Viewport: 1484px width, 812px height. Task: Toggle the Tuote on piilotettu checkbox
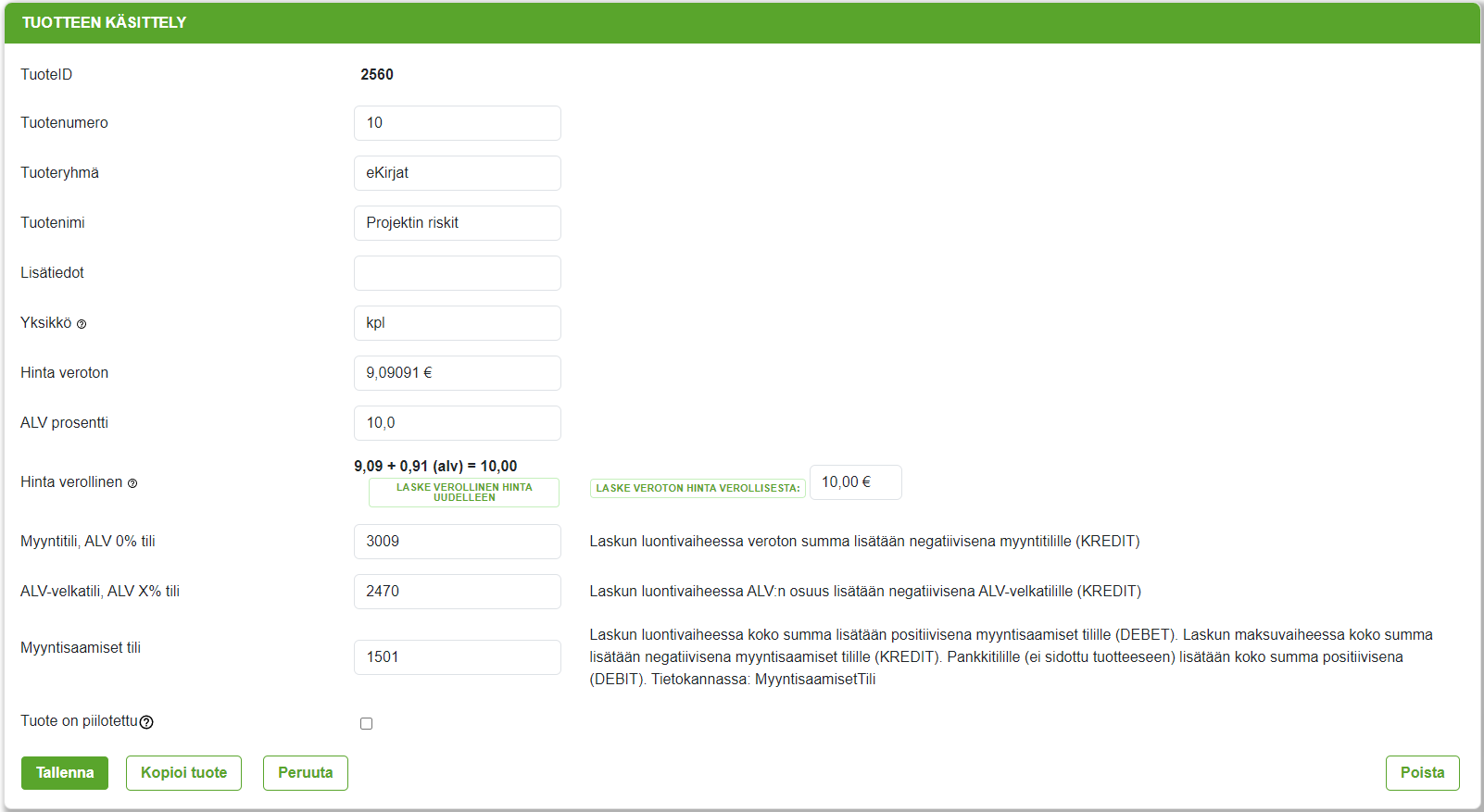click(367, 724)
